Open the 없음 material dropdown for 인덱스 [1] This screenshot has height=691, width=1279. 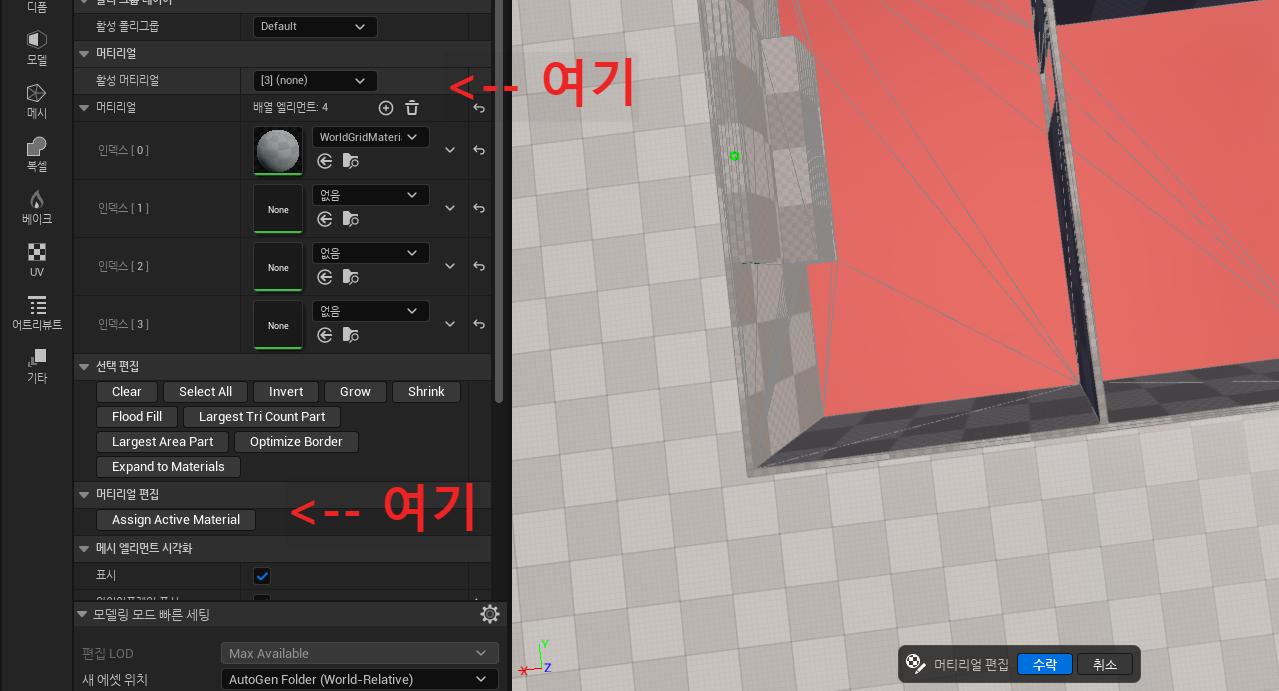pyautogui.click(x=371, y=195)
